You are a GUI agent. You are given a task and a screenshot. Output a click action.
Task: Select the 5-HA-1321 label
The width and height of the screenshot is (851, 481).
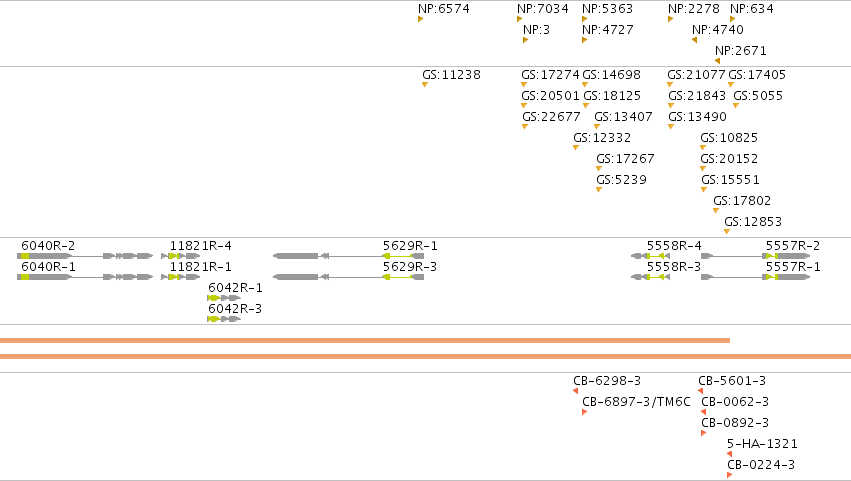[762, 444]
